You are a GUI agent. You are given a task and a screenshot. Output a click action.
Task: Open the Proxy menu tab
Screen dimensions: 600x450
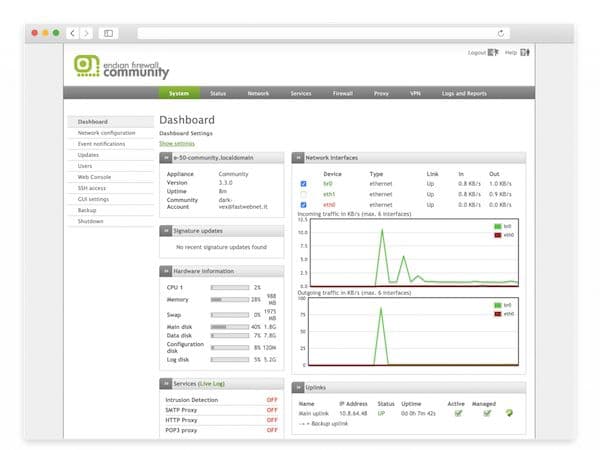[x=381, y=93]
